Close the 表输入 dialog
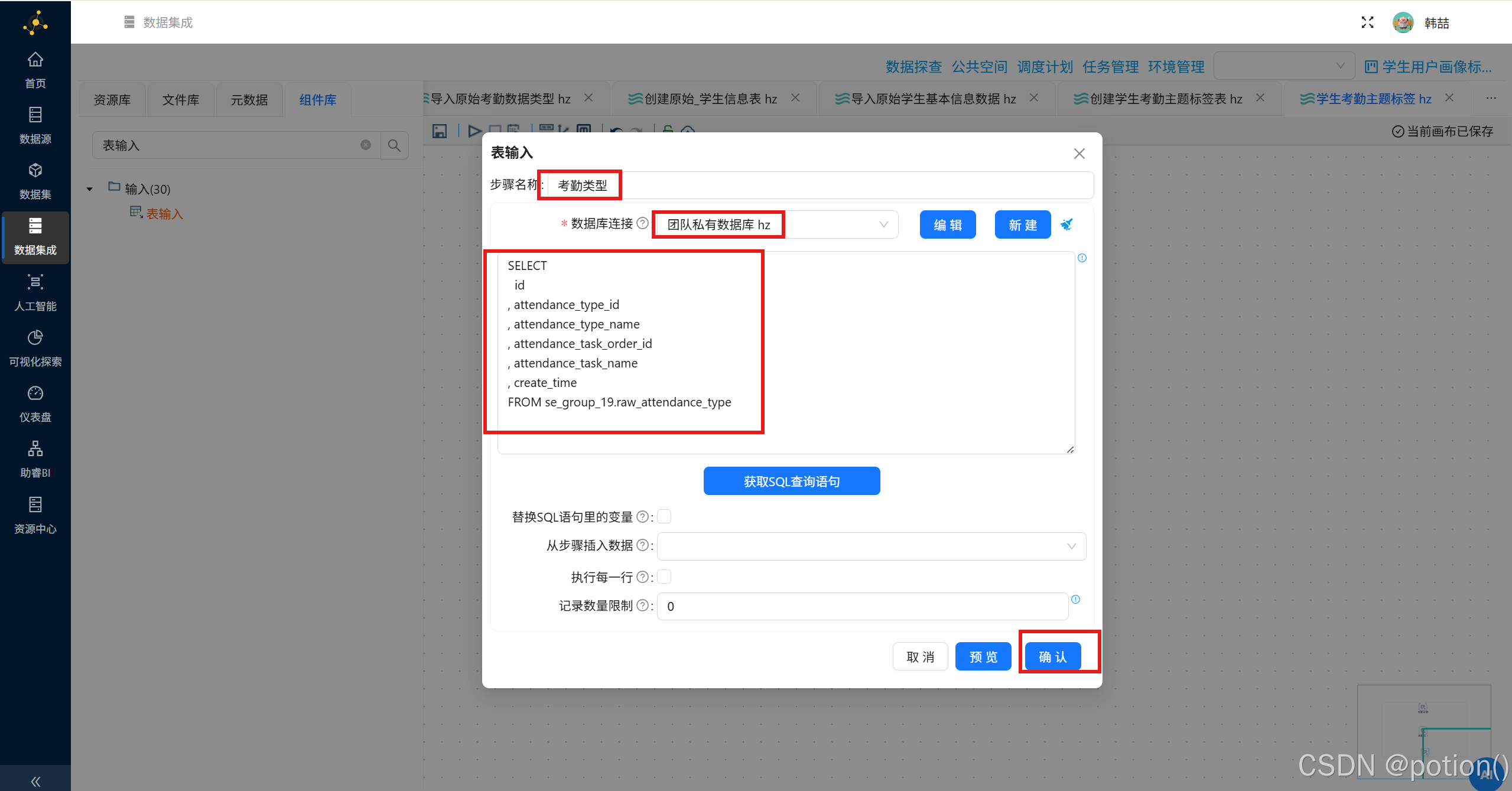The width and height of the screenshot is (1512, 791). [x=1079, y=154]
